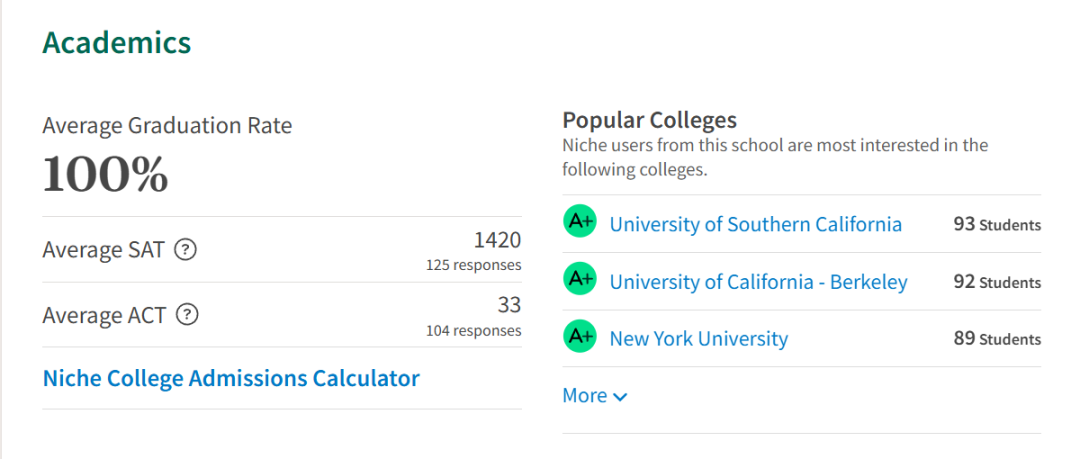Select the 92 Students count
This screenshot has width=1080, height=459.
point(997,283)
